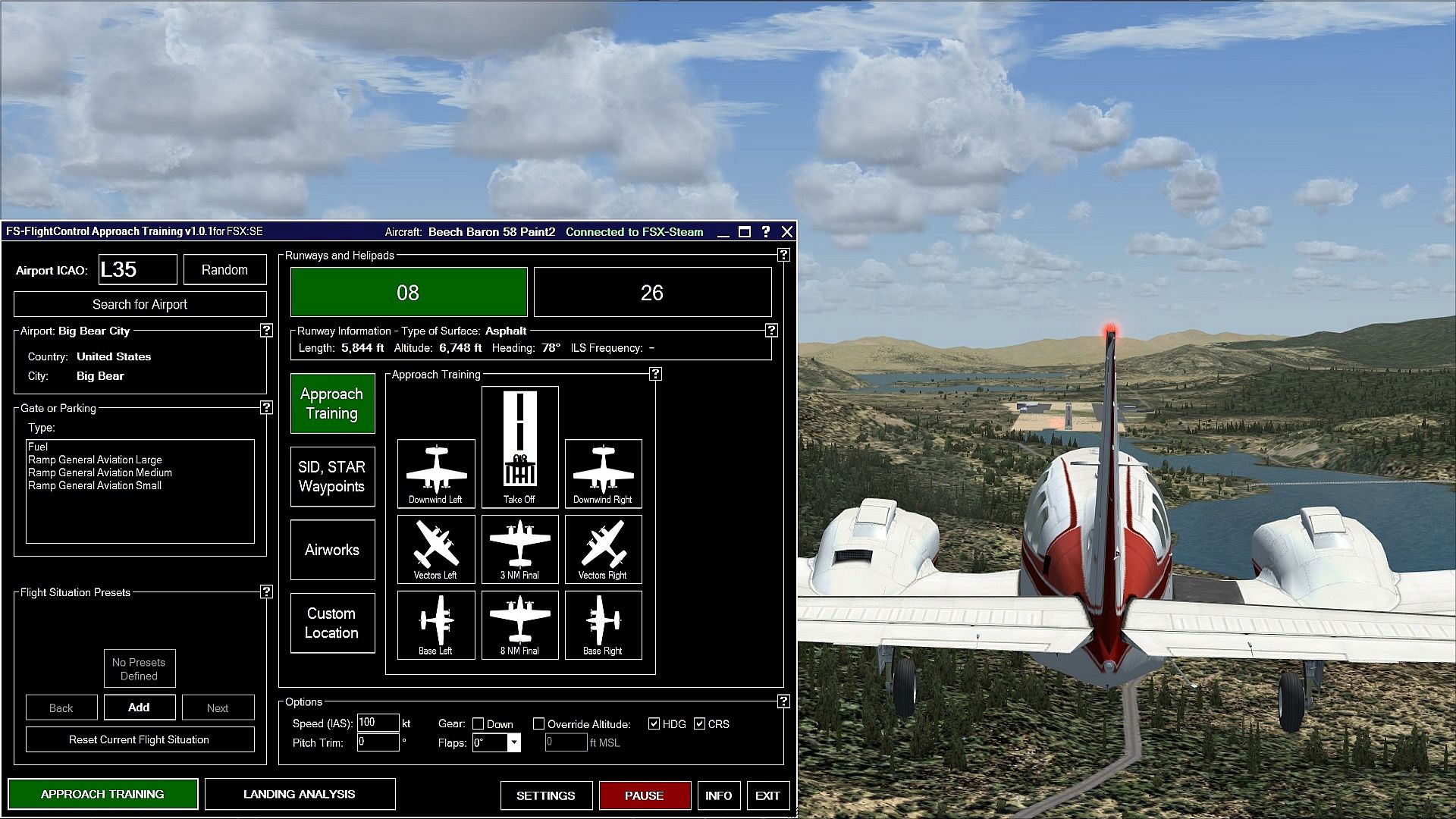Click the Speed (IAS) input field

378,723
